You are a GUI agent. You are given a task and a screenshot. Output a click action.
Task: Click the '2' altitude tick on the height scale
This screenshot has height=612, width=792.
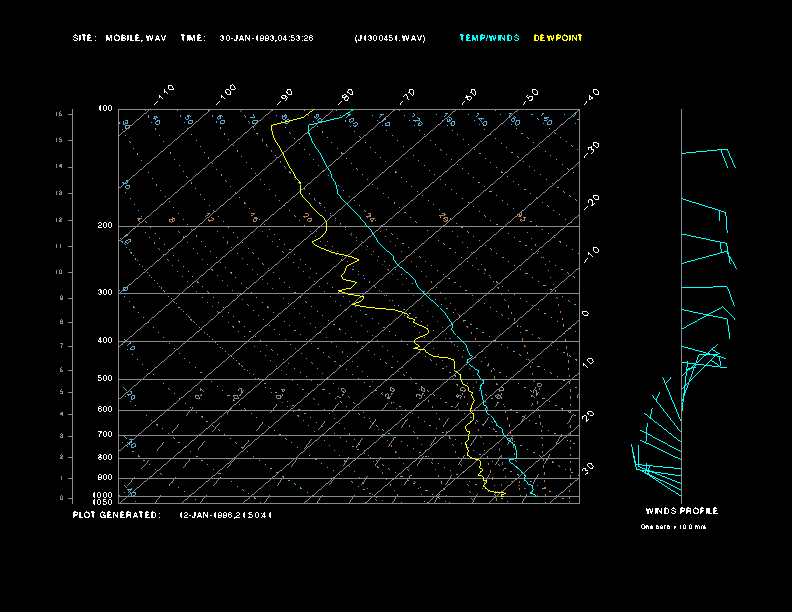point(62,457)
